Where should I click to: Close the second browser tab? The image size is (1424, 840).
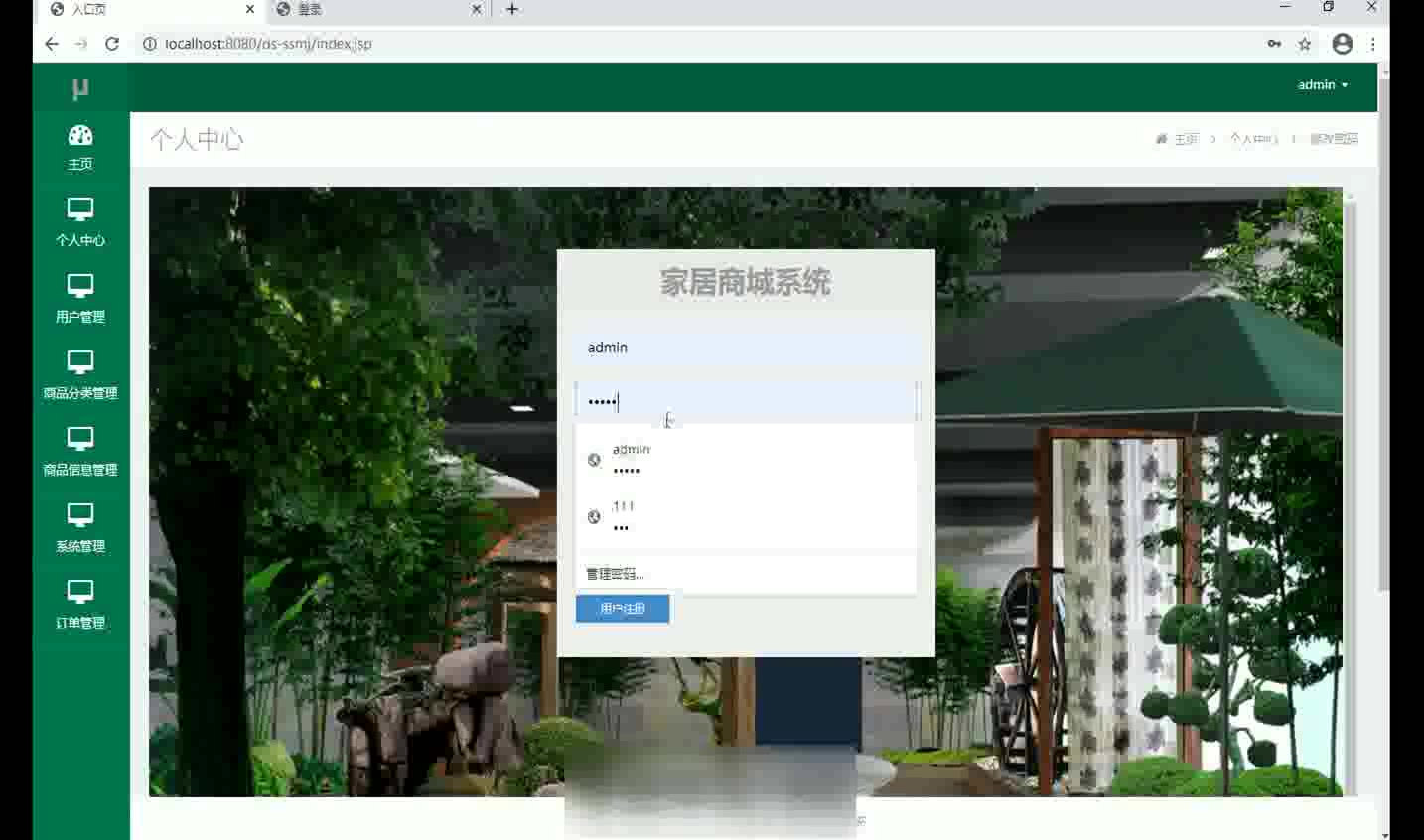pyautogui.click(x=477, y=9)
